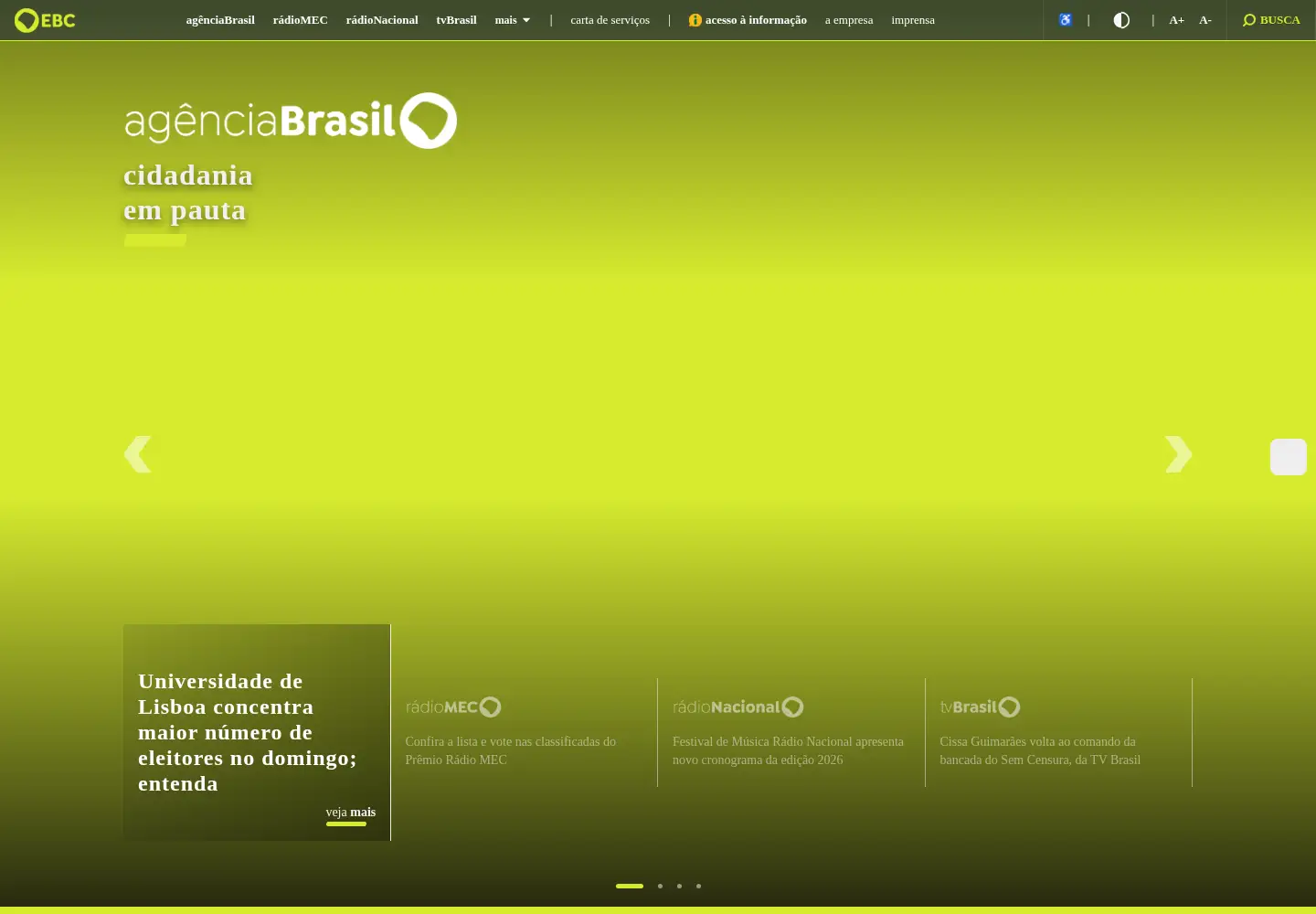Toggle high contrast mode icon

click(x=1121, y=20)
